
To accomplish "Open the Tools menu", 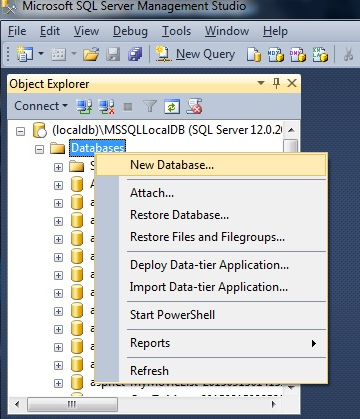I will click(x=176, y=31).
